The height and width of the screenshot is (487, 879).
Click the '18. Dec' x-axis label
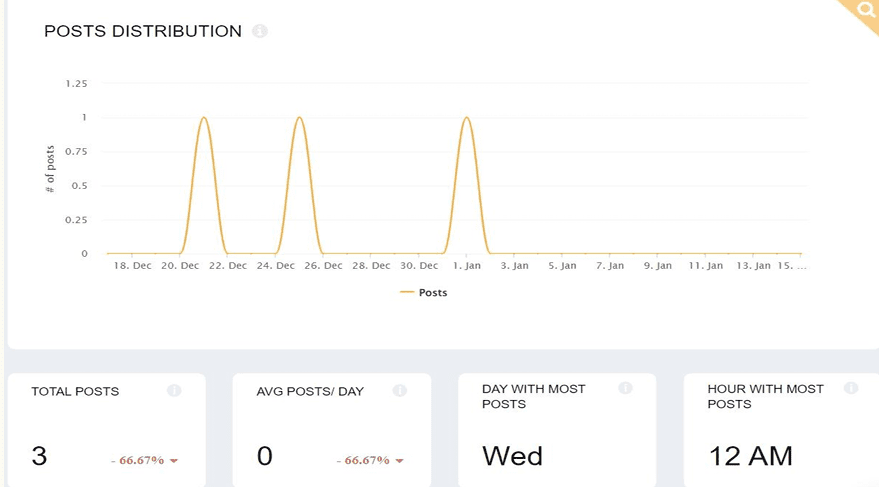pos(133,266)
